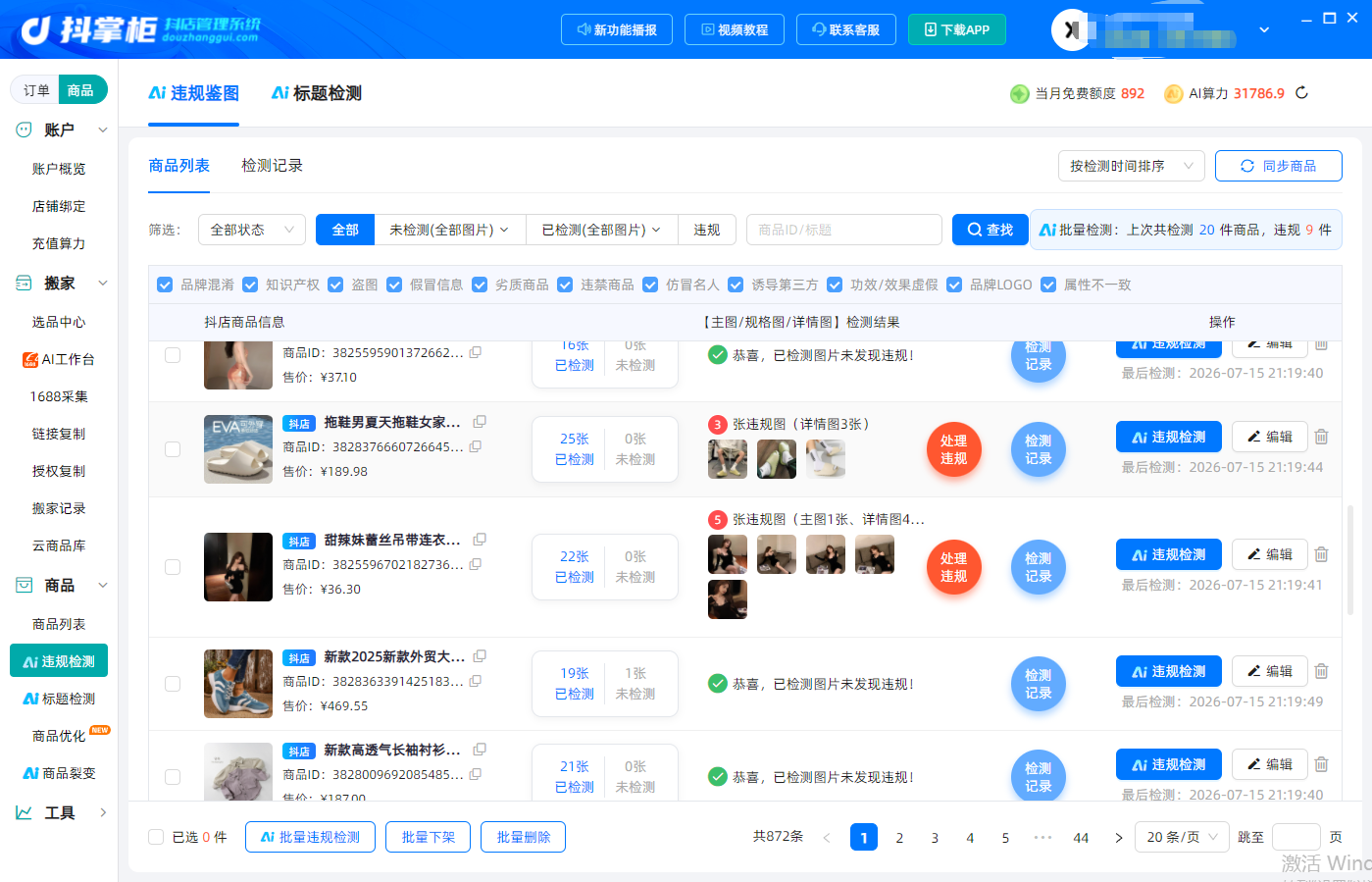
Task: Open the 全部状态 filter dropdown
Action: pyautogui.click(x=252, y=230)
